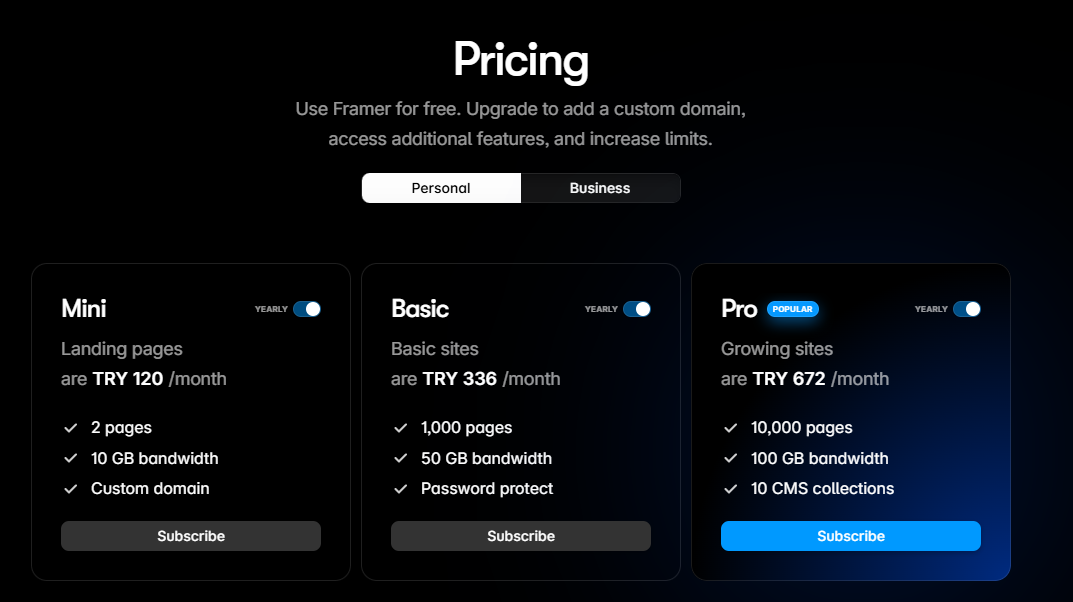The width and height of the screenshot is (1073, 602).
Task: Subscribe to the Mini plan
Action: pyautogui.click(x=191, y=536)
